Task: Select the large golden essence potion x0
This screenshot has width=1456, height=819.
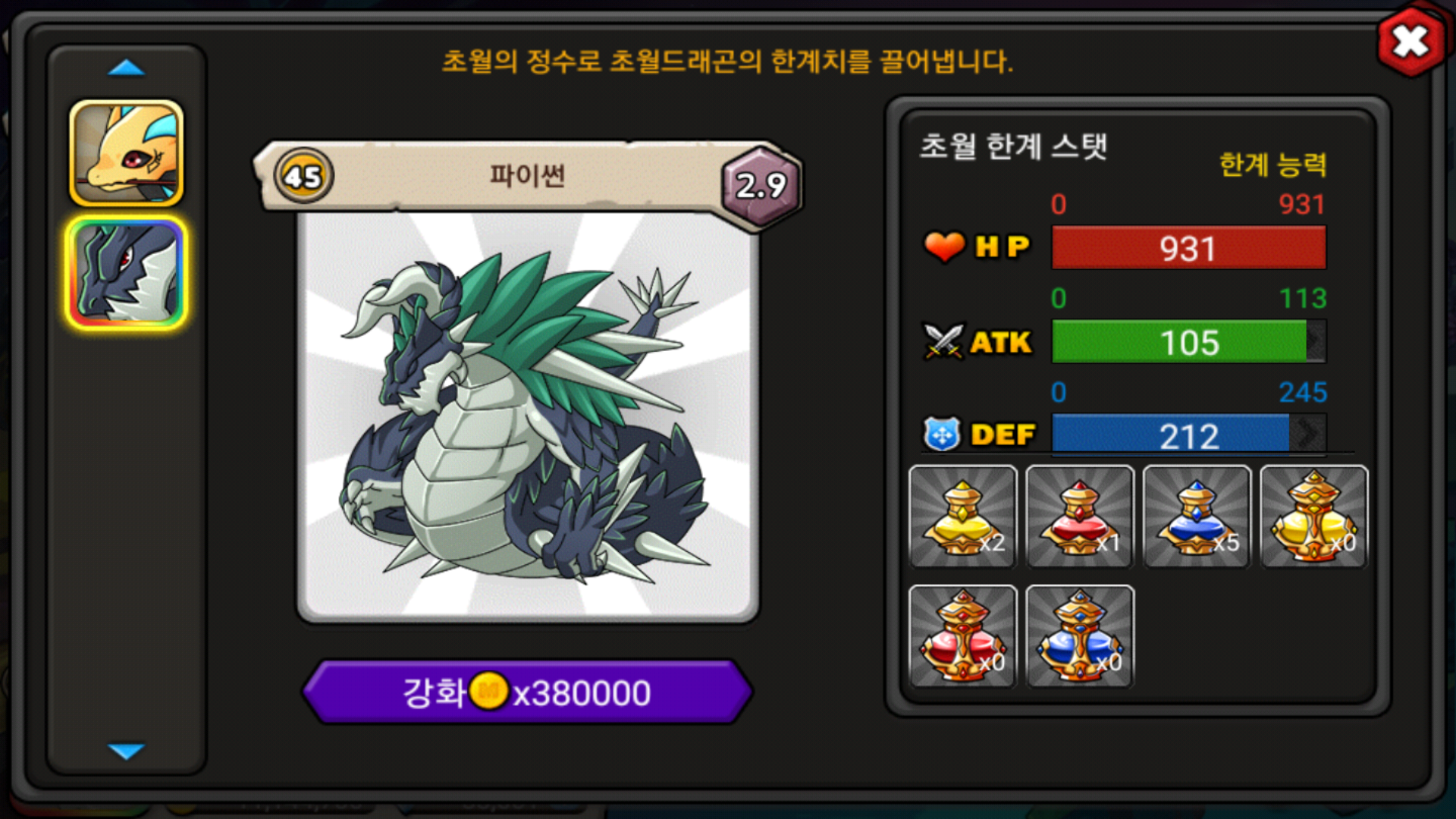Action: pyautogui.click(x=1314, y=517)
